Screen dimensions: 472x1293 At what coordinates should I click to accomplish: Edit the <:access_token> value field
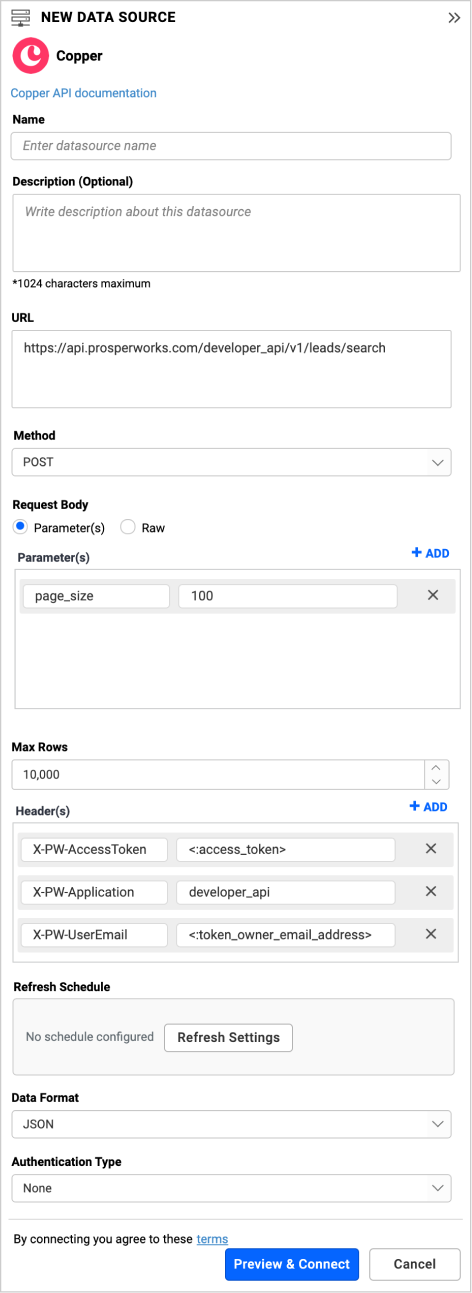pos(286,849)
